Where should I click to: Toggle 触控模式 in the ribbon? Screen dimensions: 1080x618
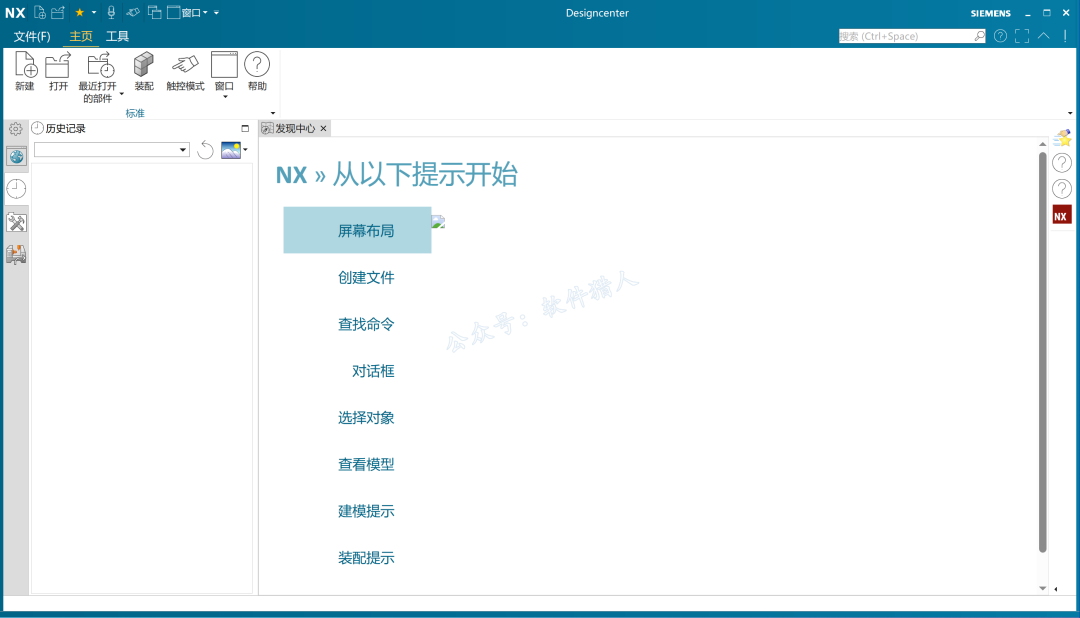[x=185, y=72]
